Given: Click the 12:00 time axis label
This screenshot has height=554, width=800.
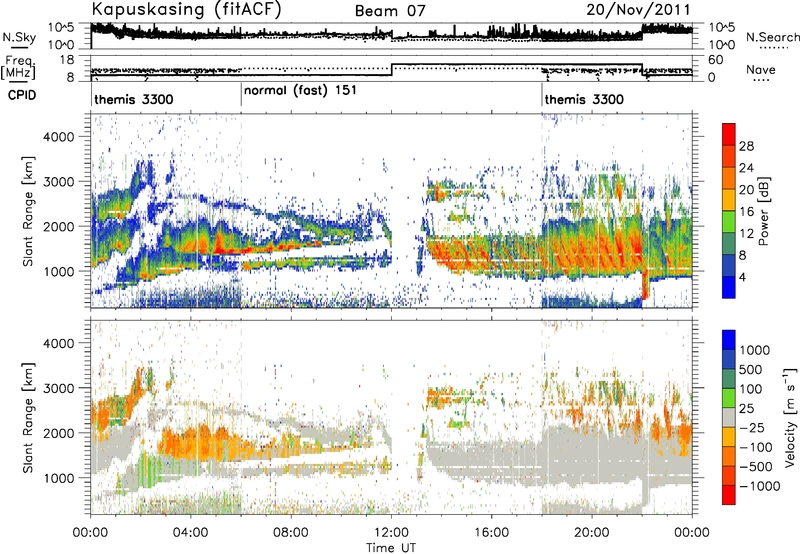Looking at the screenshot, I should point(391,533).
